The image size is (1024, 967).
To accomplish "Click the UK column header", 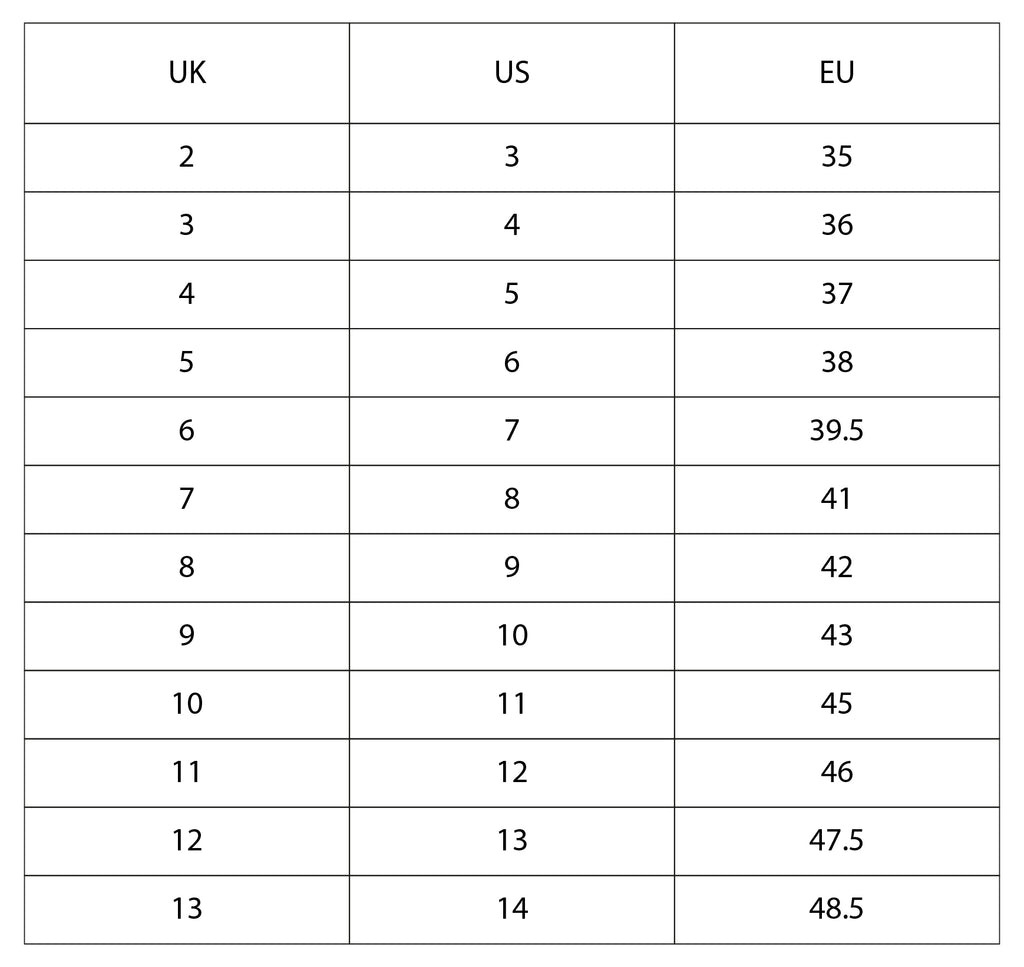I will 187,73.
